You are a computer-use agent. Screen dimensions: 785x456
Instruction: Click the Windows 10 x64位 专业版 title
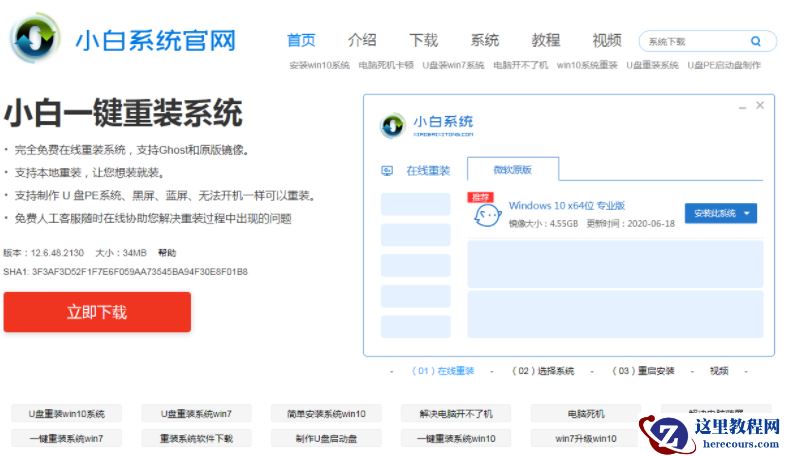567,205
